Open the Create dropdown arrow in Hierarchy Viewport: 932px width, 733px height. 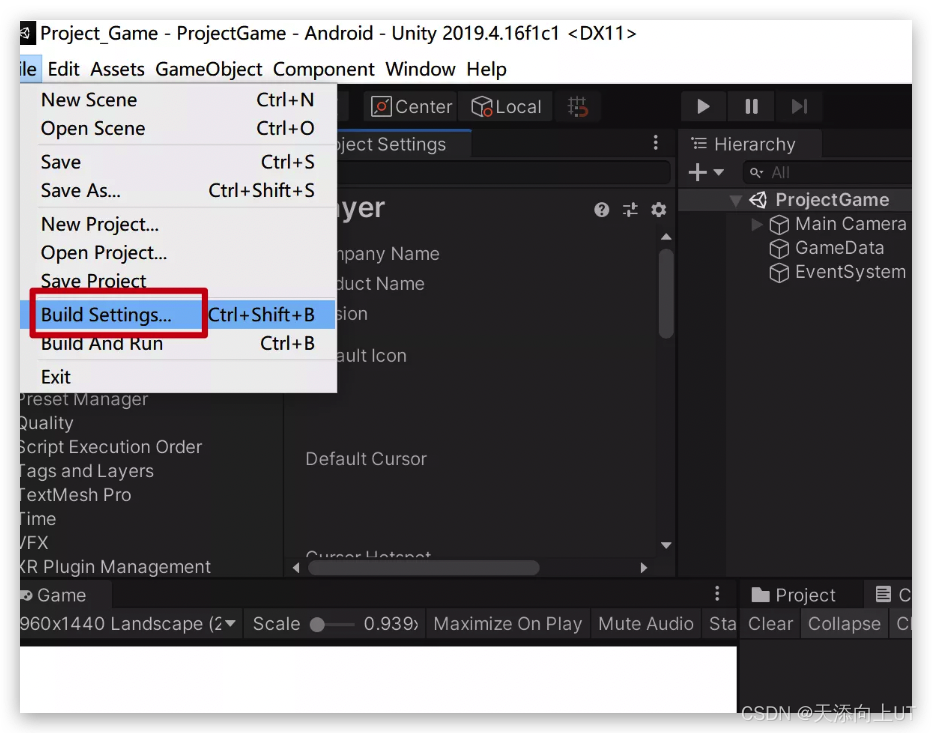point(719,172)
